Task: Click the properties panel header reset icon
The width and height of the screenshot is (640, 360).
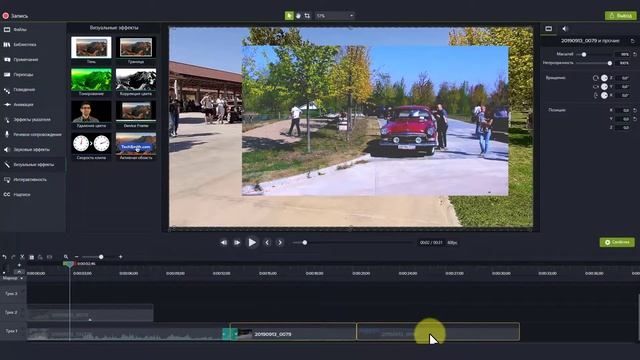Action: click(633, 41)
